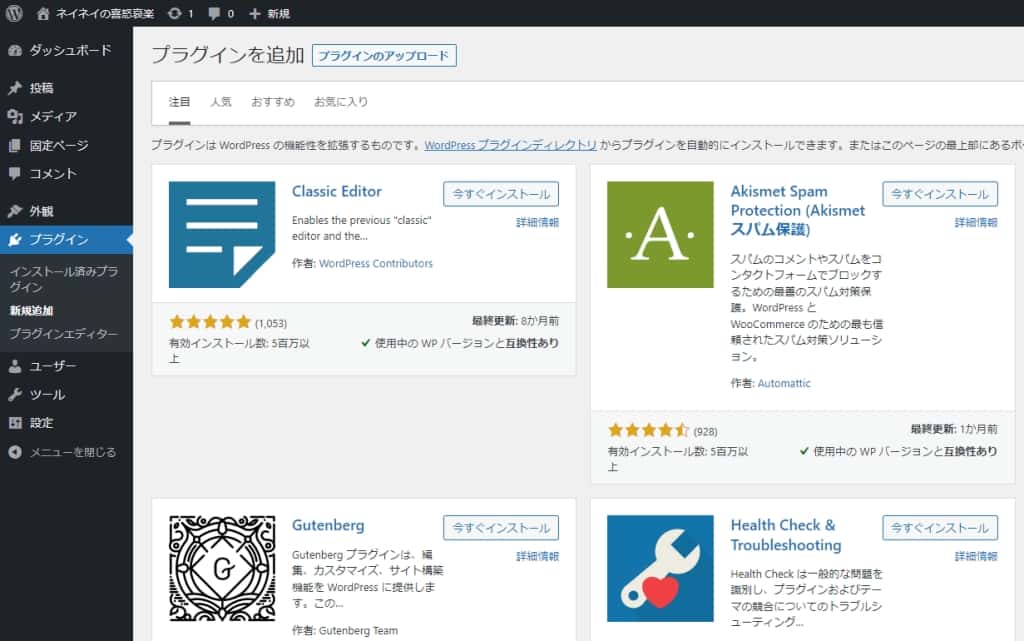Click the メディア label in sidebar
This screenshot has width=1024, height=641.
click(x=53, y=116)
